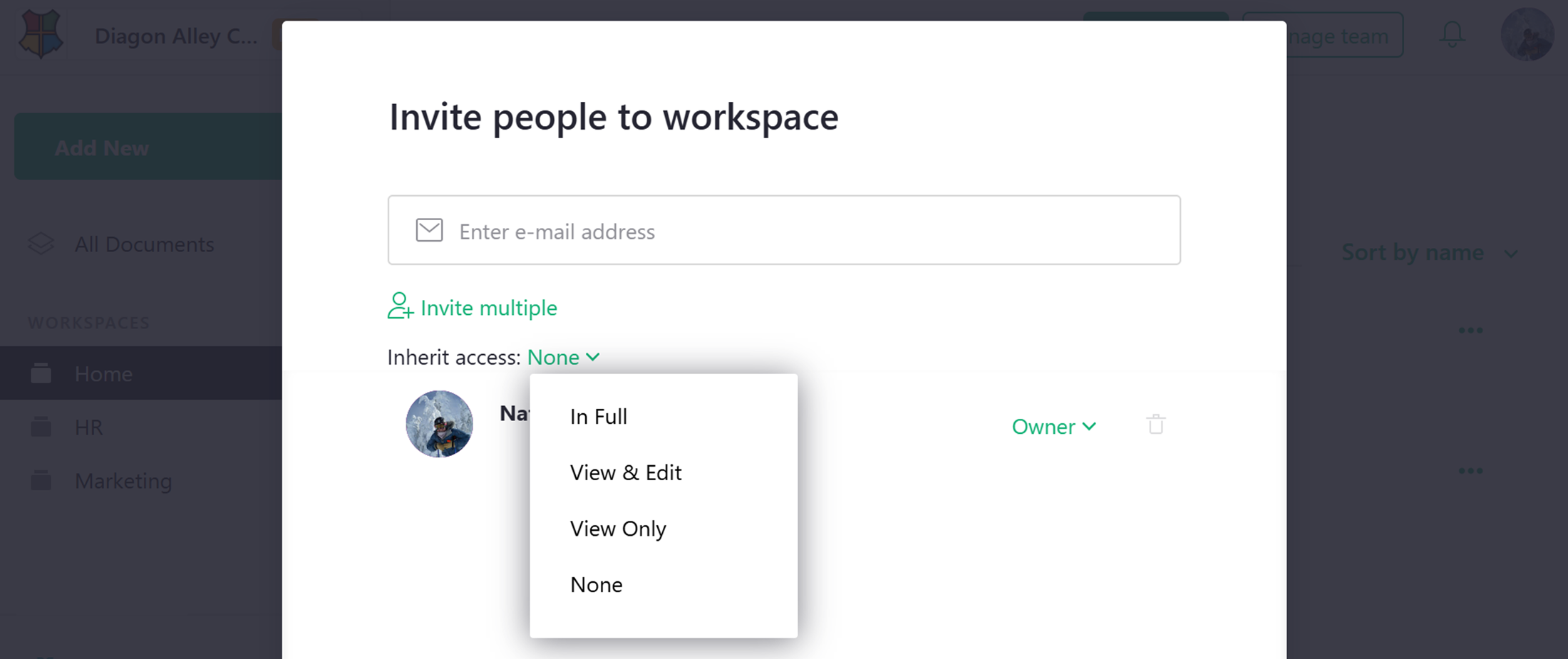The width and height of the screenshot is (1568, 659).
Task: Delete the member using the trash icon
Action: 1155,424
